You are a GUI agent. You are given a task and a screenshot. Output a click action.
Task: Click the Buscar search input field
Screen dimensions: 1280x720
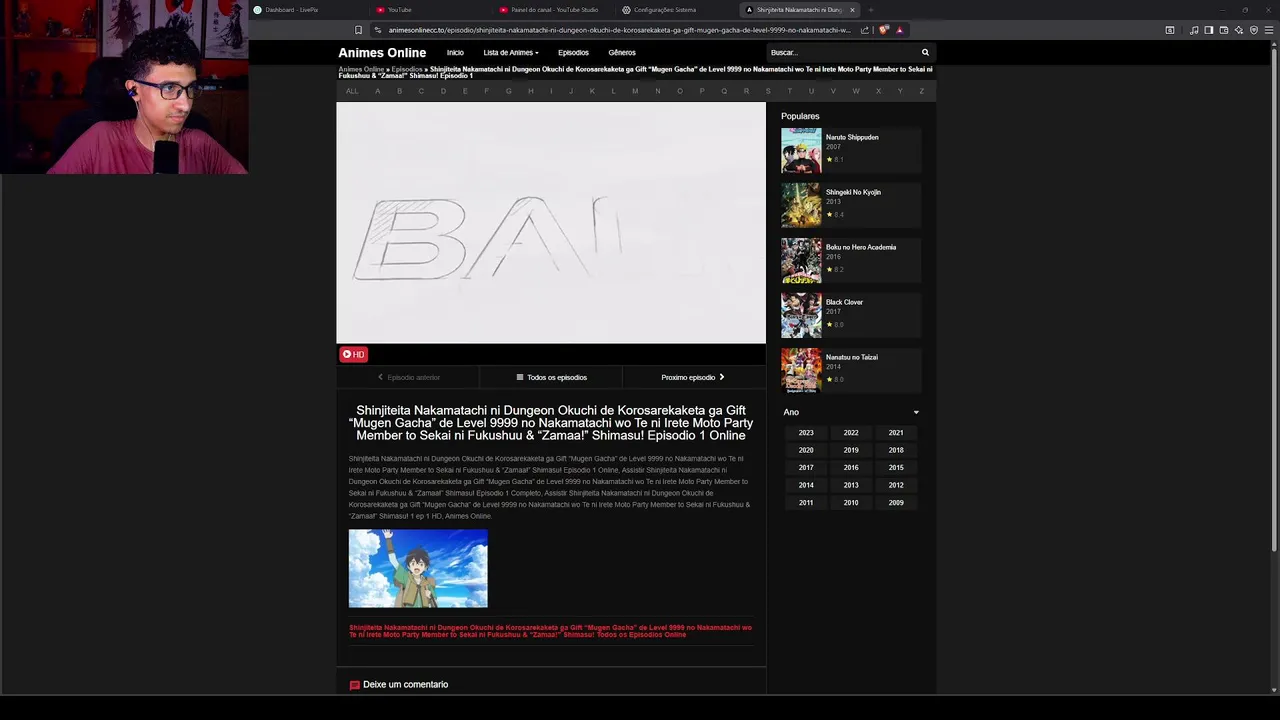(x=842, y=53)
